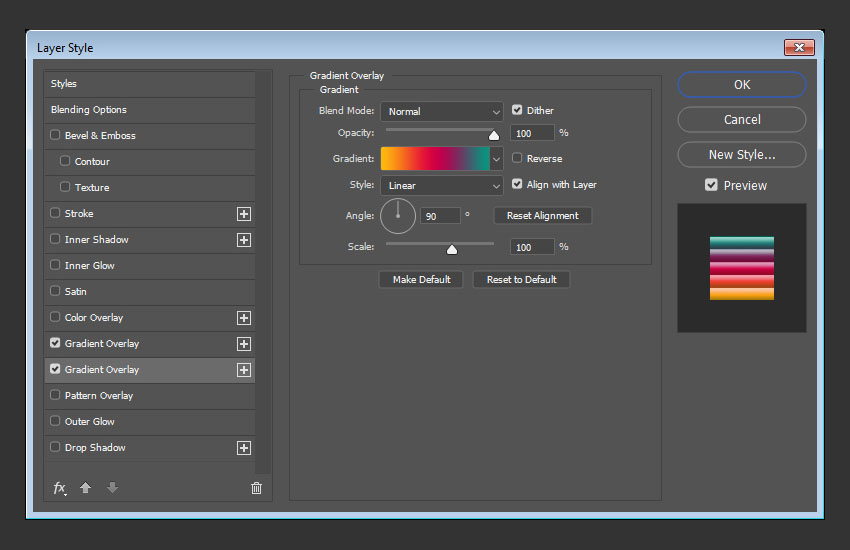Enable the Stroke checkbox
This screenshot has width=850, height=550.
click(x=55, y=212)
